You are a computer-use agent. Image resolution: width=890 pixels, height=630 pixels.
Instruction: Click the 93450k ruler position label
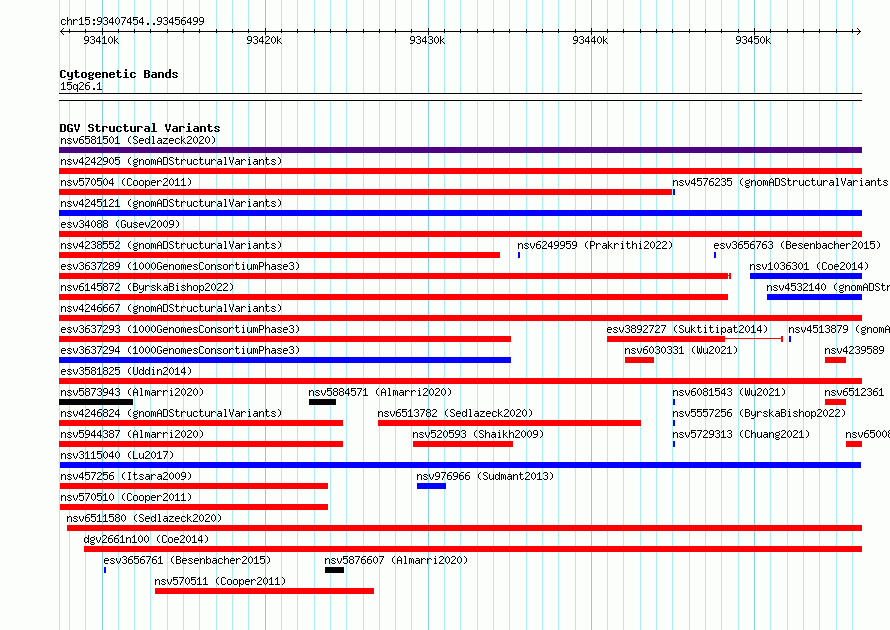(753, 40)
